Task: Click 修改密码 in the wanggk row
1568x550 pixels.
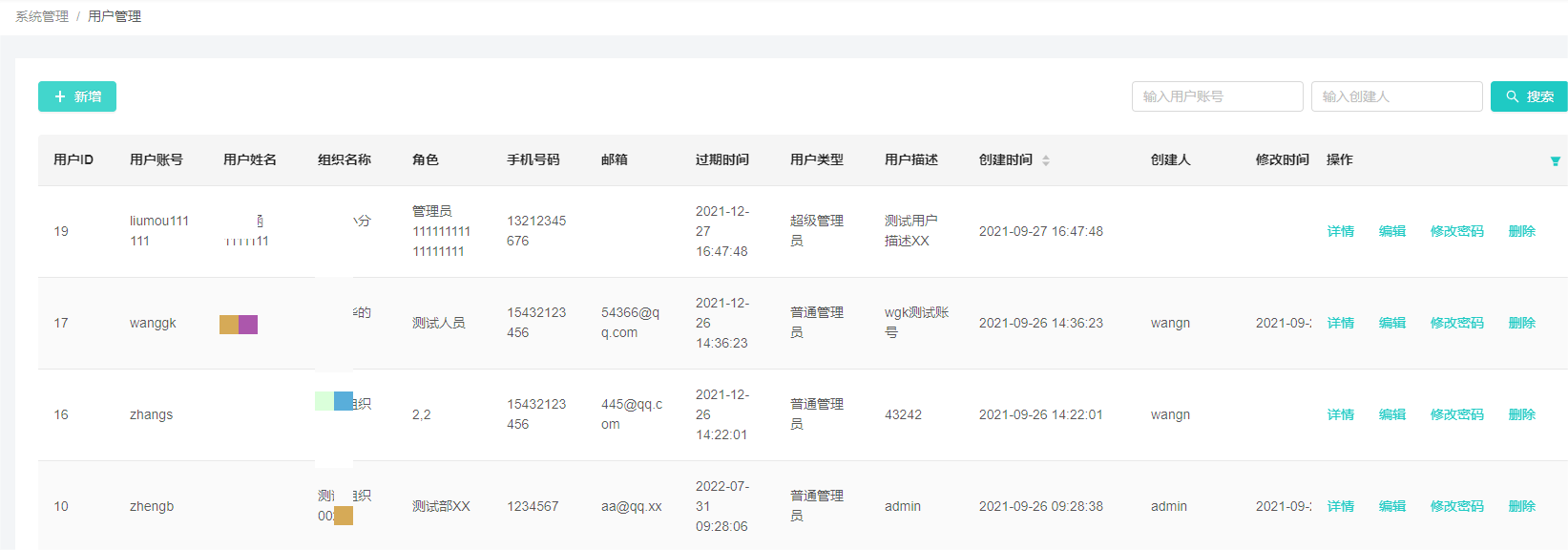Action: [x=1456, y=323]
